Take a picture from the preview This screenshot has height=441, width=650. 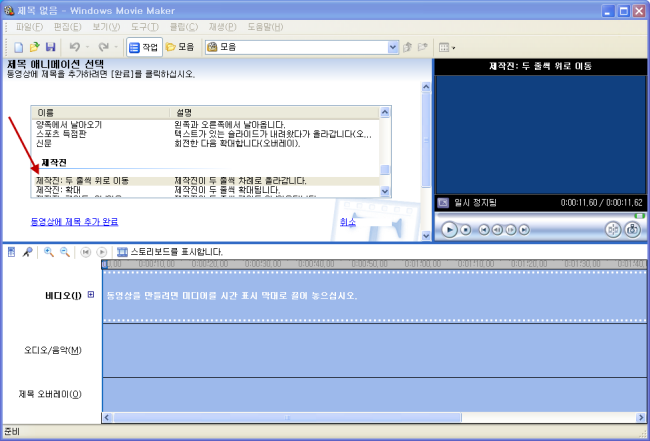pos(632,230)
